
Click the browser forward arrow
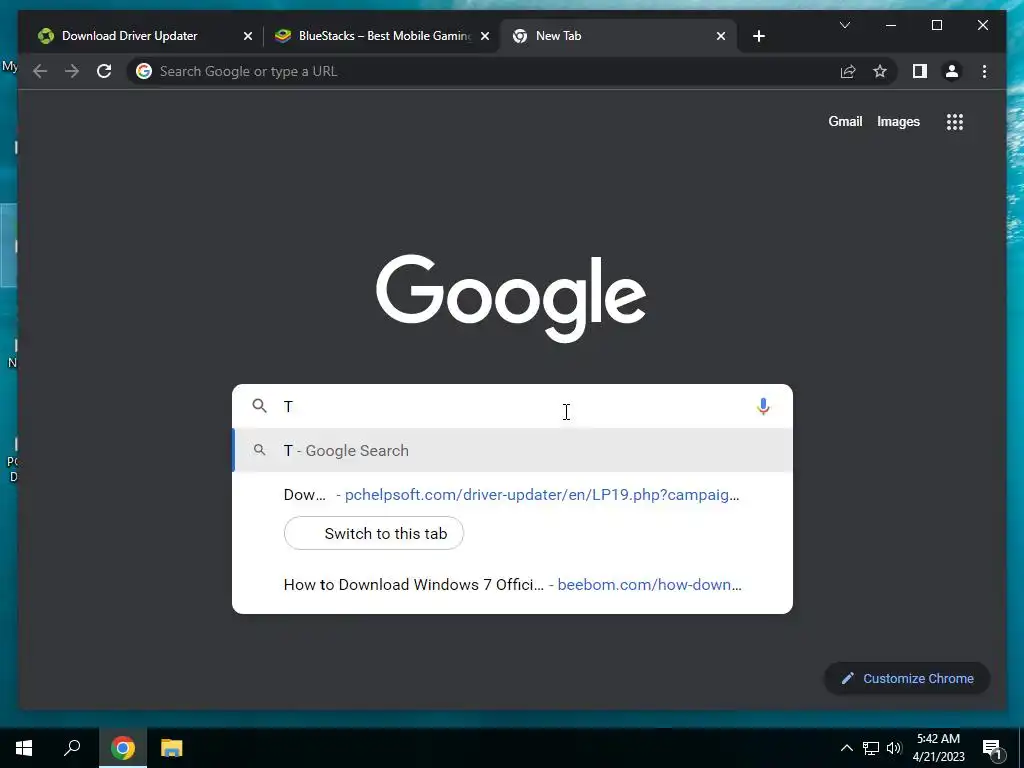pyautogui.click(x=72, y=71)
